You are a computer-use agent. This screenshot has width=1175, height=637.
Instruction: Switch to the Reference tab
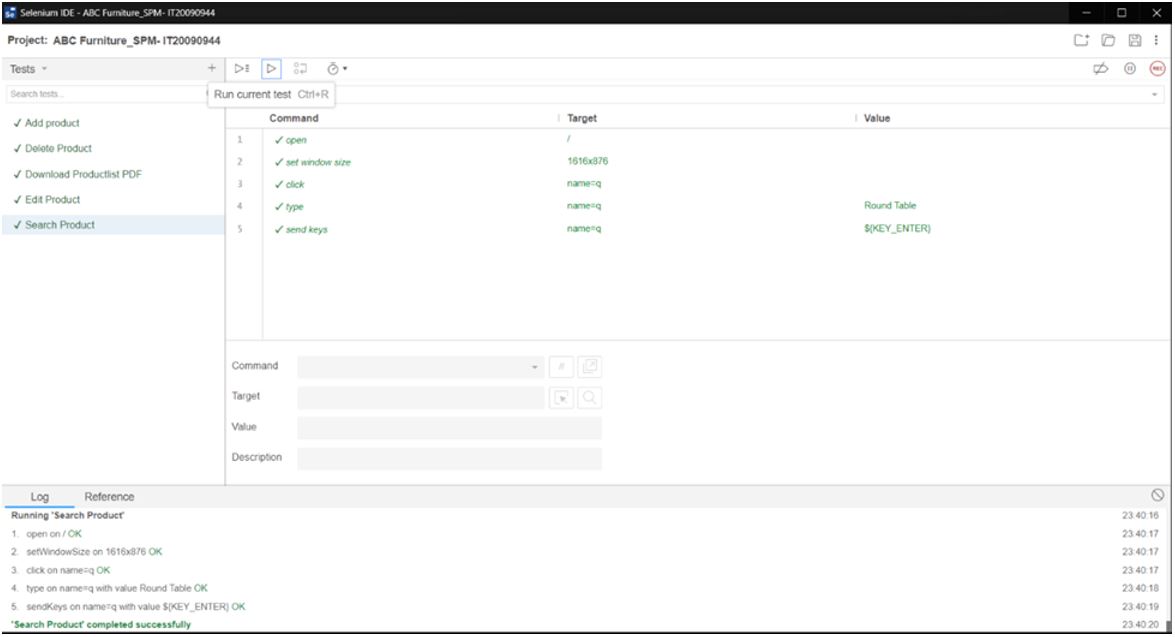point(109,497)
